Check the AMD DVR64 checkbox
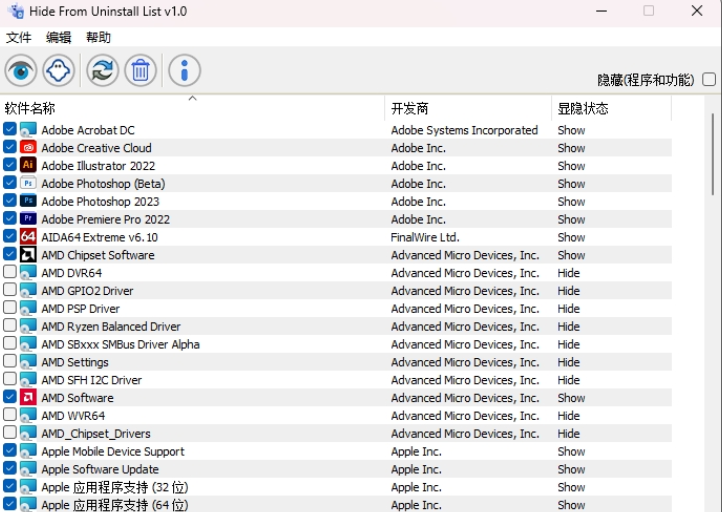Screen dimensions: 722x512 (10, 273)
